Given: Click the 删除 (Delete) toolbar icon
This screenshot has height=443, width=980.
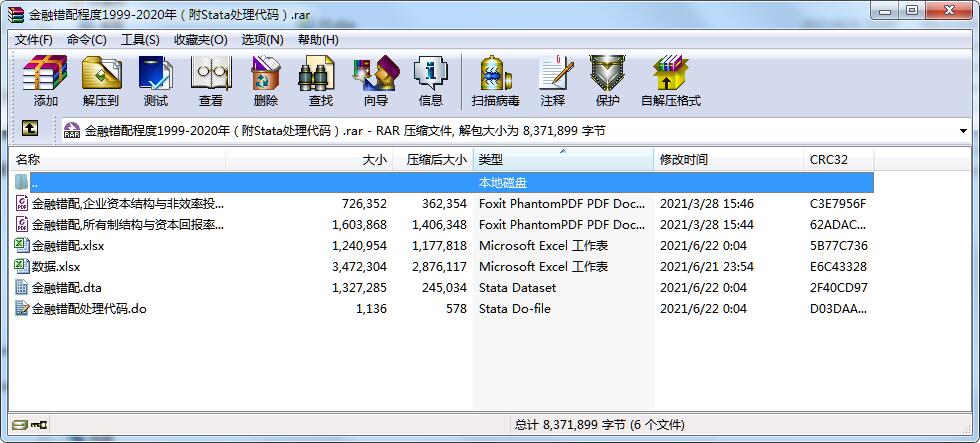Looking at the screenshot, I should click(x=266, y=73).
